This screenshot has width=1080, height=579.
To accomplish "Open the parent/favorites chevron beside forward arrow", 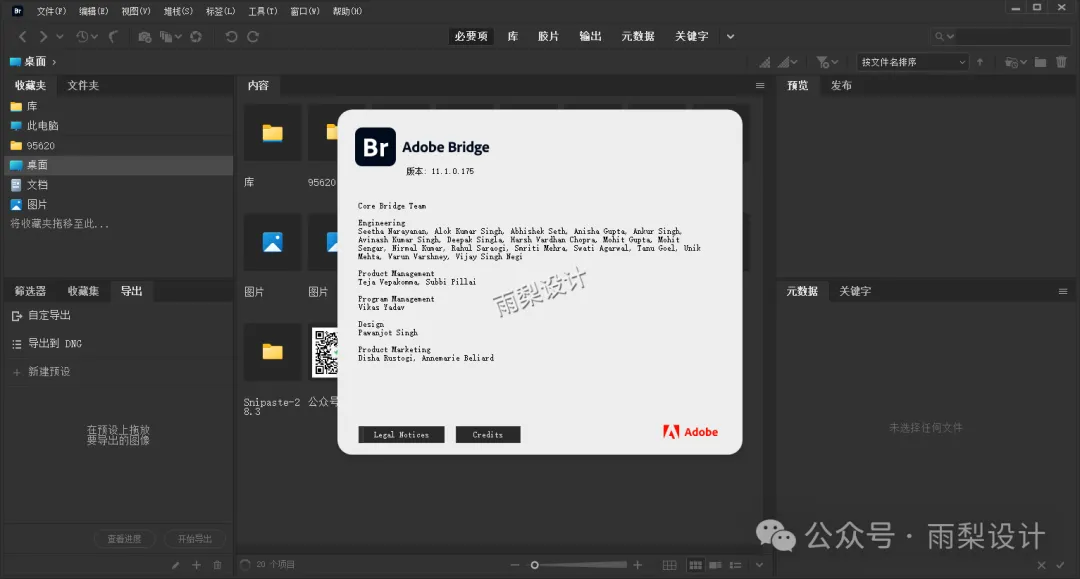I will [60, 36].
